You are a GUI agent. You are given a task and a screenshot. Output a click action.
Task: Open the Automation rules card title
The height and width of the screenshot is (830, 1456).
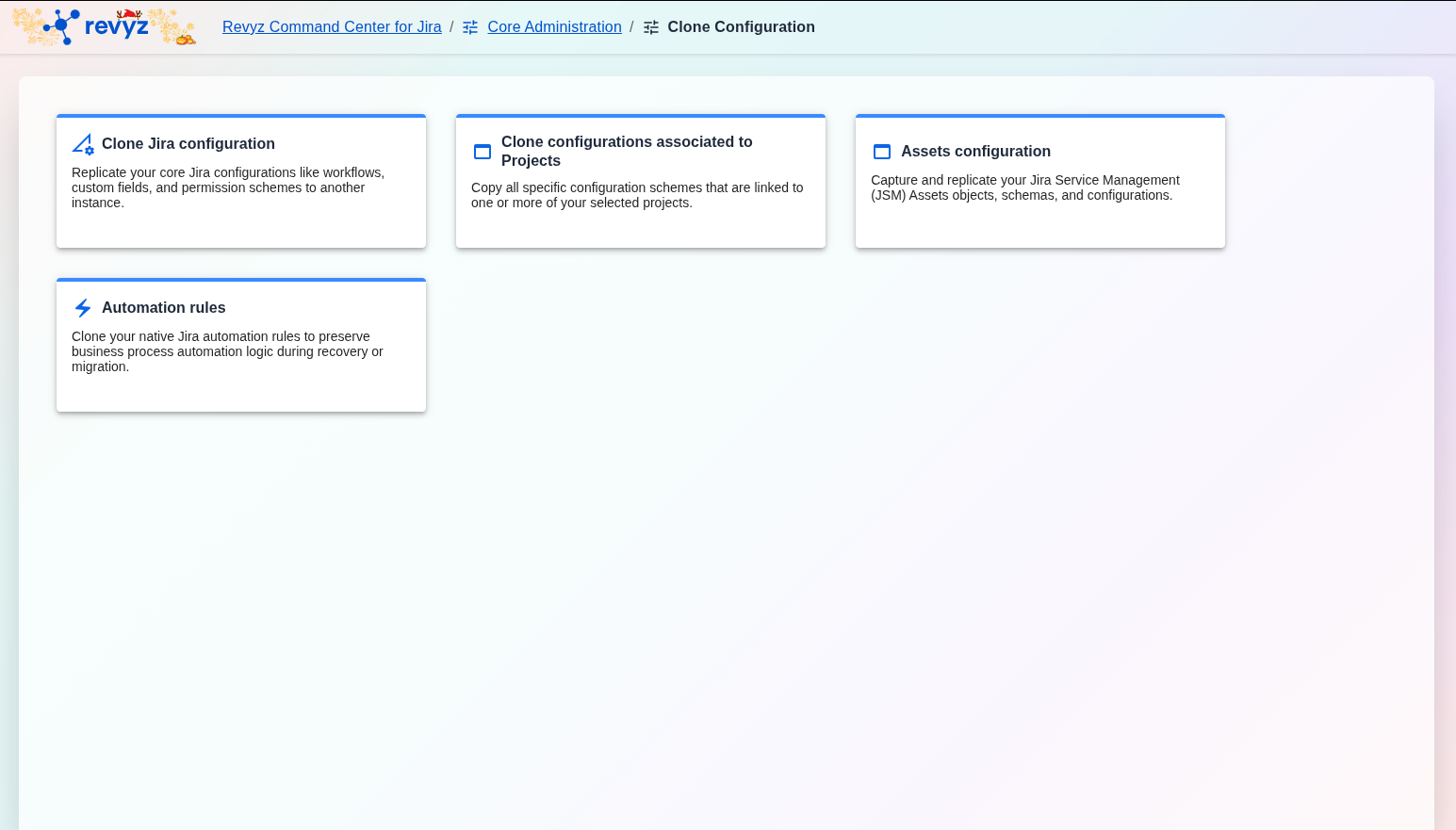[x=164, y=308]
